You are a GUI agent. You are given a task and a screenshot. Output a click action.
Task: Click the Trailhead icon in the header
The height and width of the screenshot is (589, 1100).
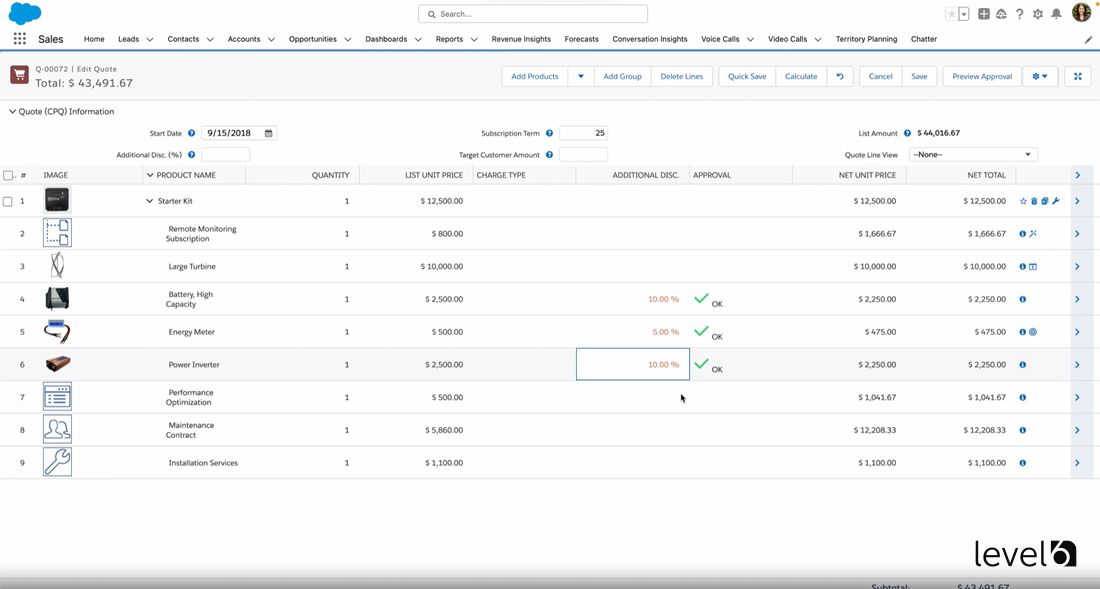pos(1000,14)
